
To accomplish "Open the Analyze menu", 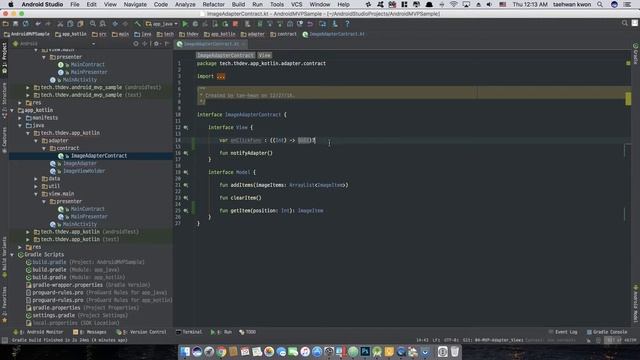I will pos(185,4).
